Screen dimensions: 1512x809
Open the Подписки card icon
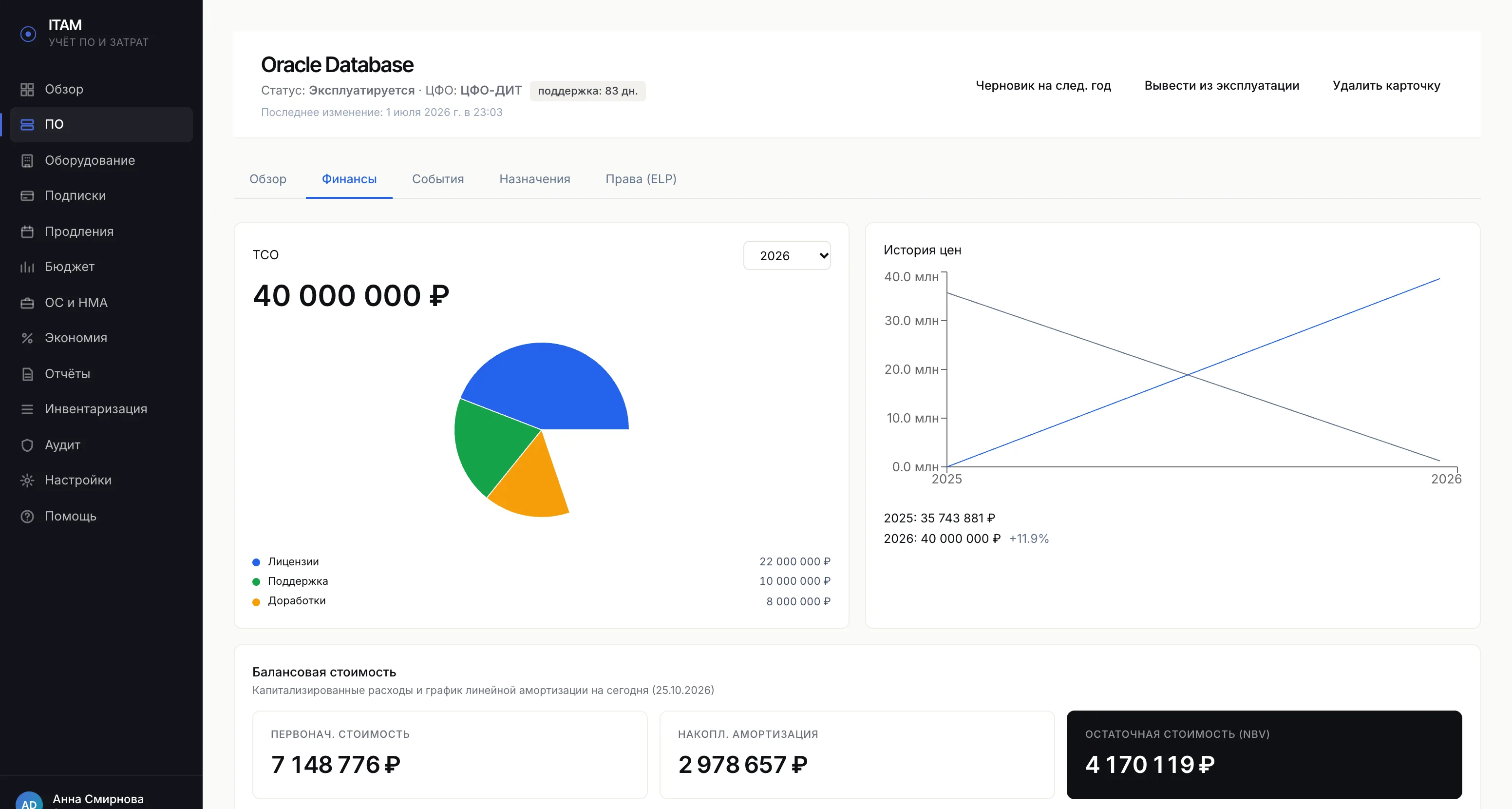pos(27,195)
